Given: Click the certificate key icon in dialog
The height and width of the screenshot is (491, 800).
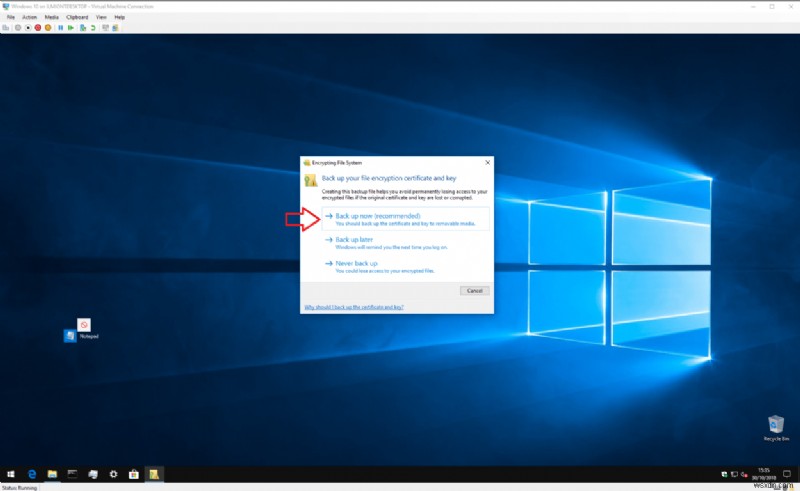Looking at the screenshot, I should click(x=310, y=180).
